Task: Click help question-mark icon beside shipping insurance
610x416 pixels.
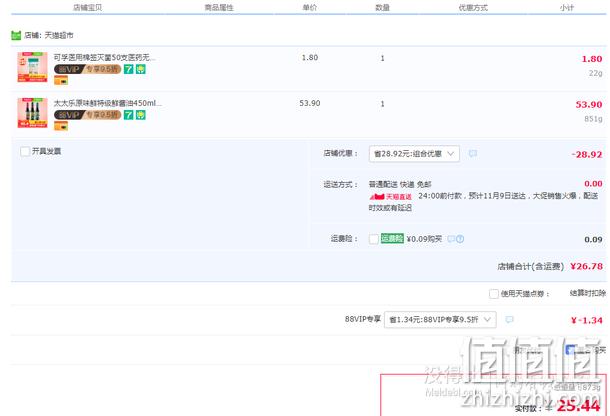Action: pyautogui.click(x=460, y=239)
